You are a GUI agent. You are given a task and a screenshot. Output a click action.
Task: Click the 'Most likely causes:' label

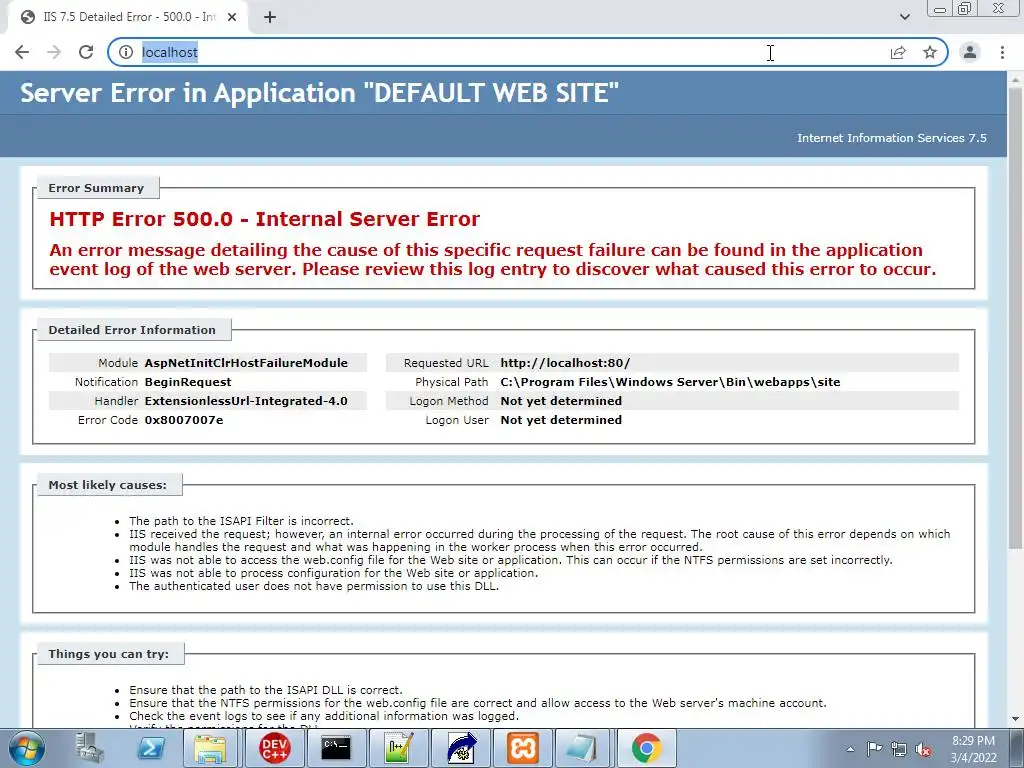[108, 485]
